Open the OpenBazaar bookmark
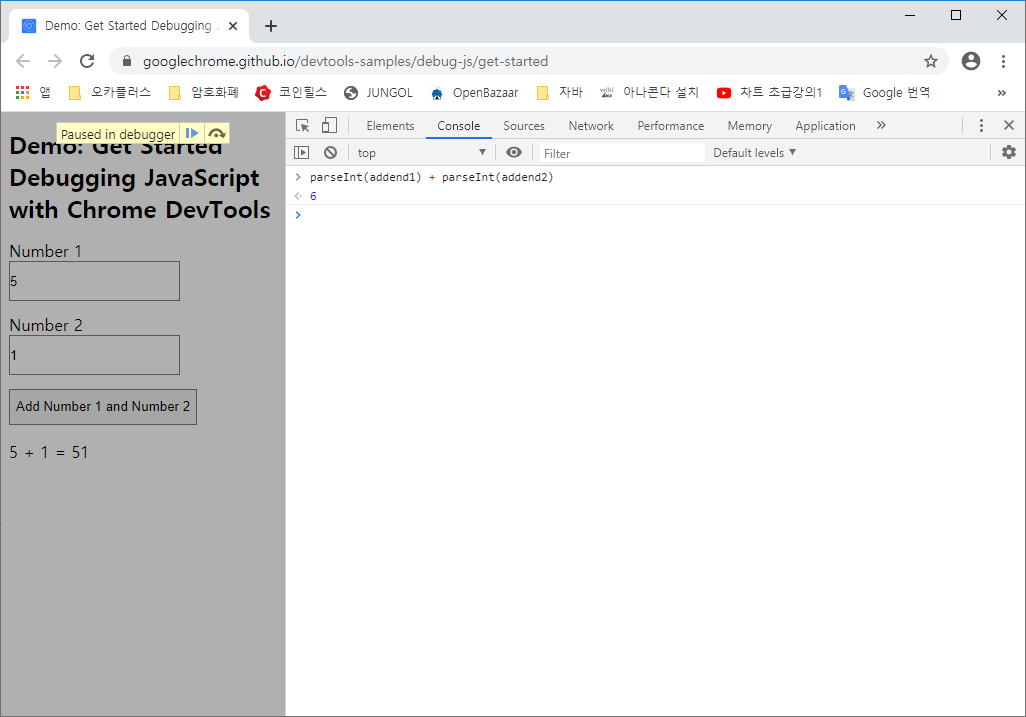 (474, 93)
